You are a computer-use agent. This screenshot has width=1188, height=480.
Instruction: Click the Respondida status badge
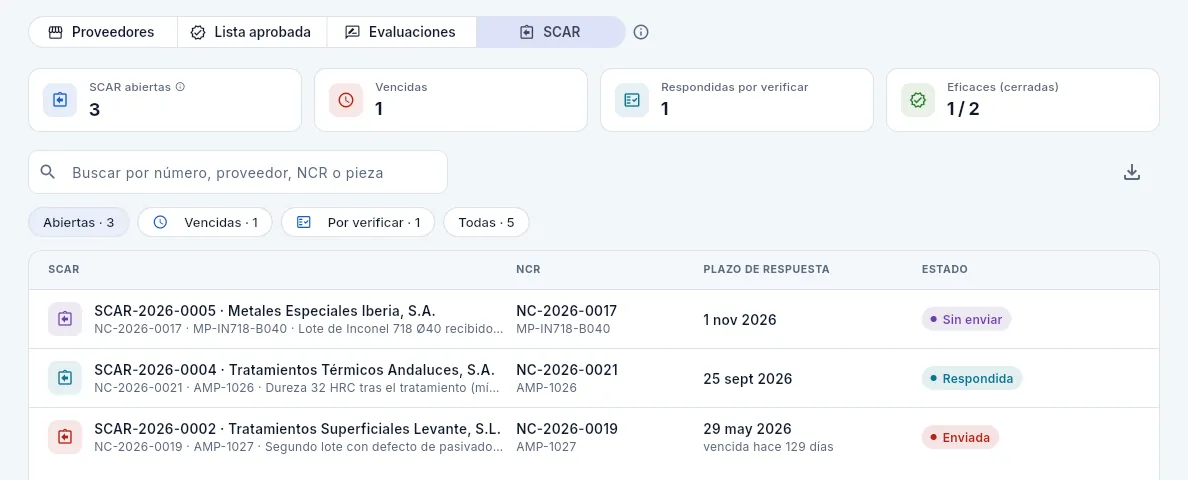click(x=972, y=378)
